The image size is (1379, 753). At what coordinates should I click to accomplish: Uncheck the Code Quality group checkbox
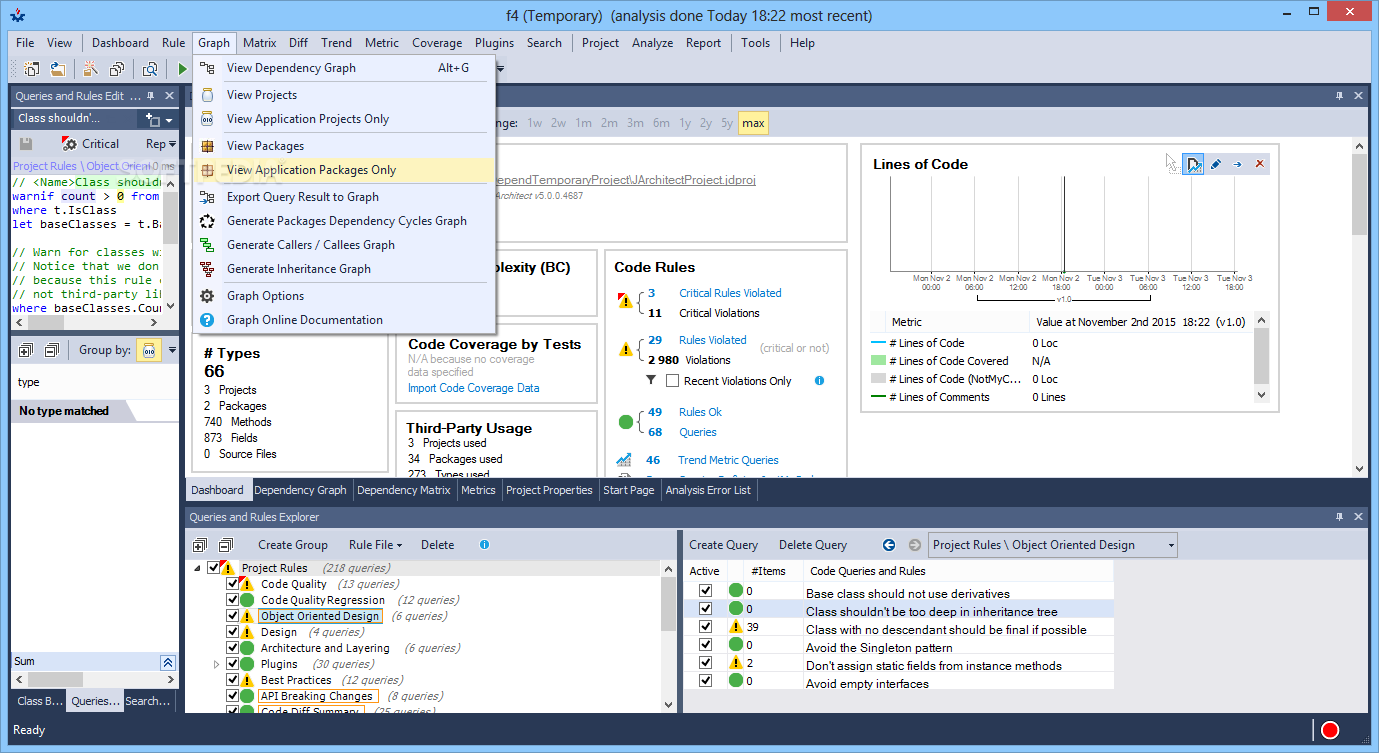[x=233, y=584]
